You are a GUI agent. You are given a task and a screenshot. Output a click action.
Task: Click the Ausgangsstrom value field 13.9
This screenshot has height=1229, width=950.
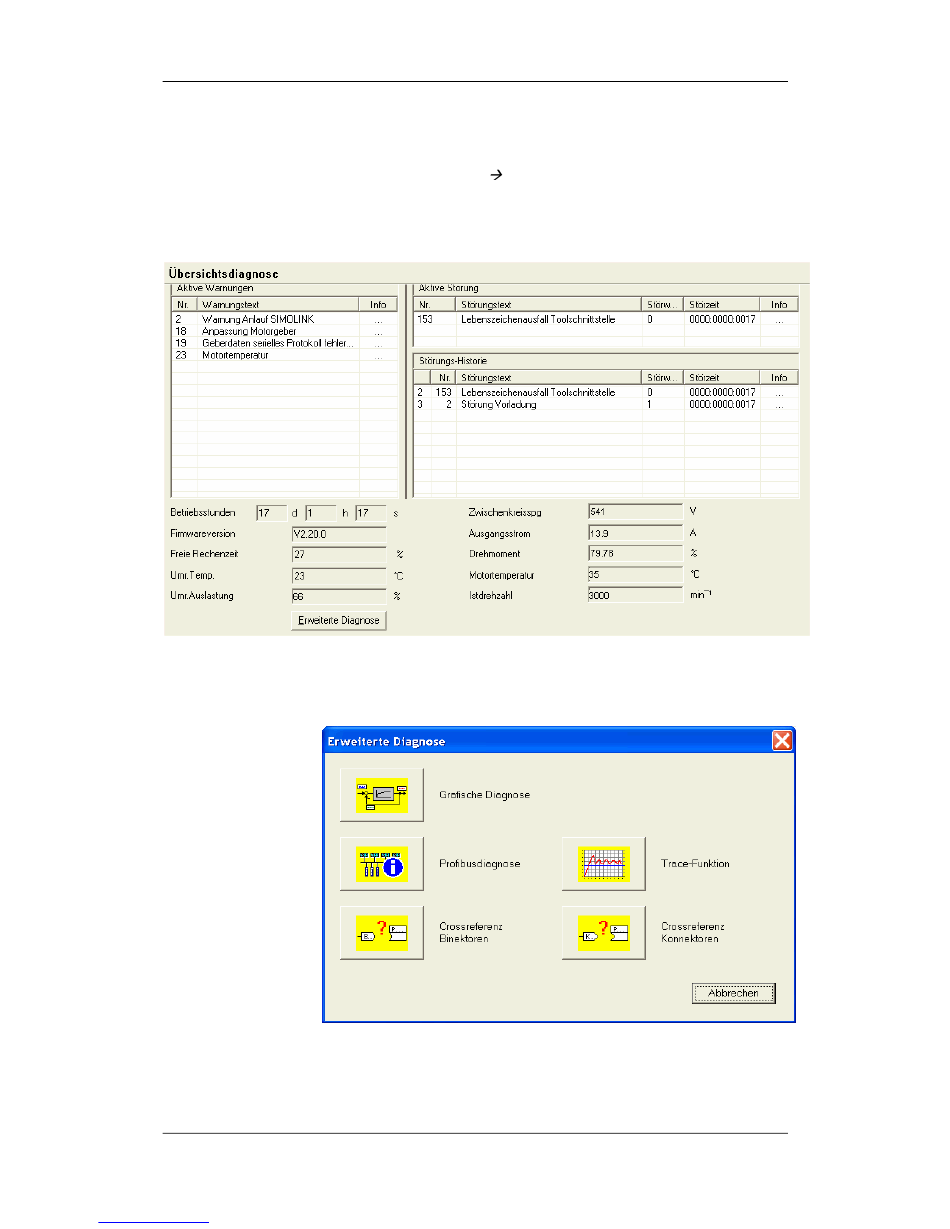(x=635, y=534)
